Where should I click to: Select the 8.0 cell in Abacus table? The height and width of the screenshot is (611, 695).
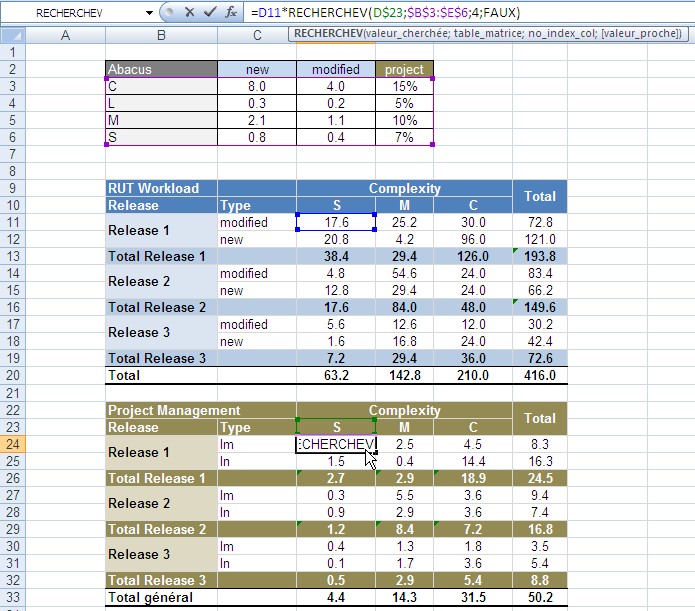tap(257, 86)
